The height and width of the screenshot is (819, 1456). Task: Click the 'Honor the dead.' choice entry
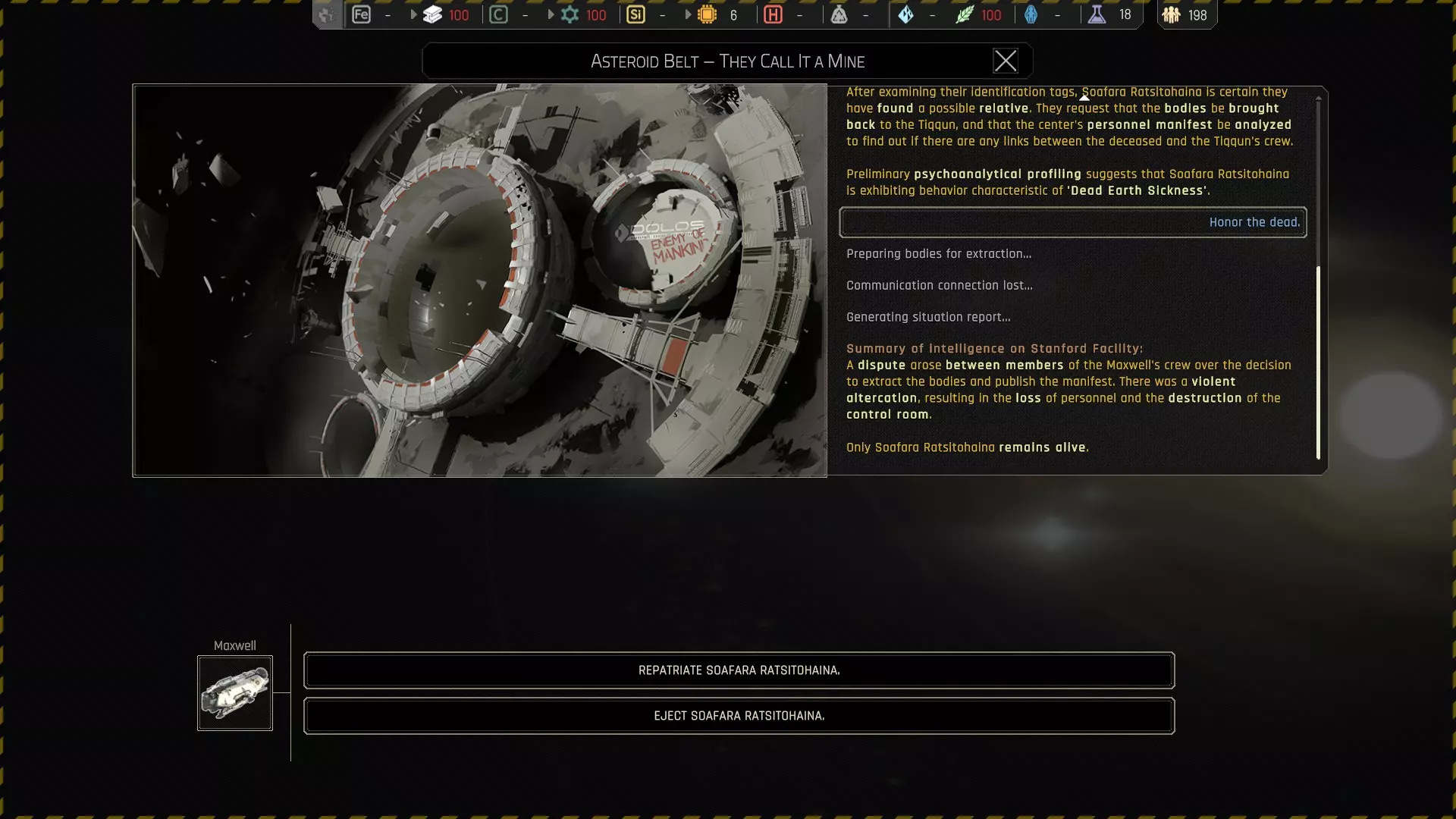1072,222
